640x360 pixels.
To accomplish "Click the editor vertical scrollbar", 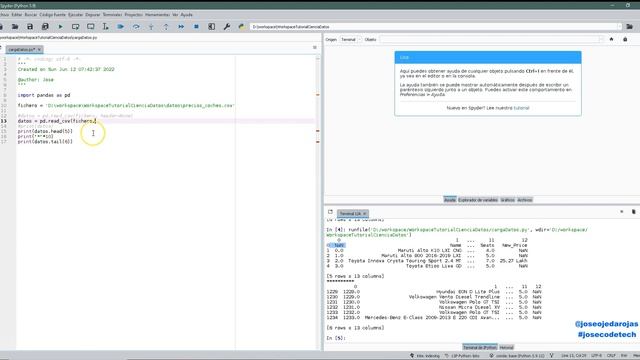I will pos(318,202).
